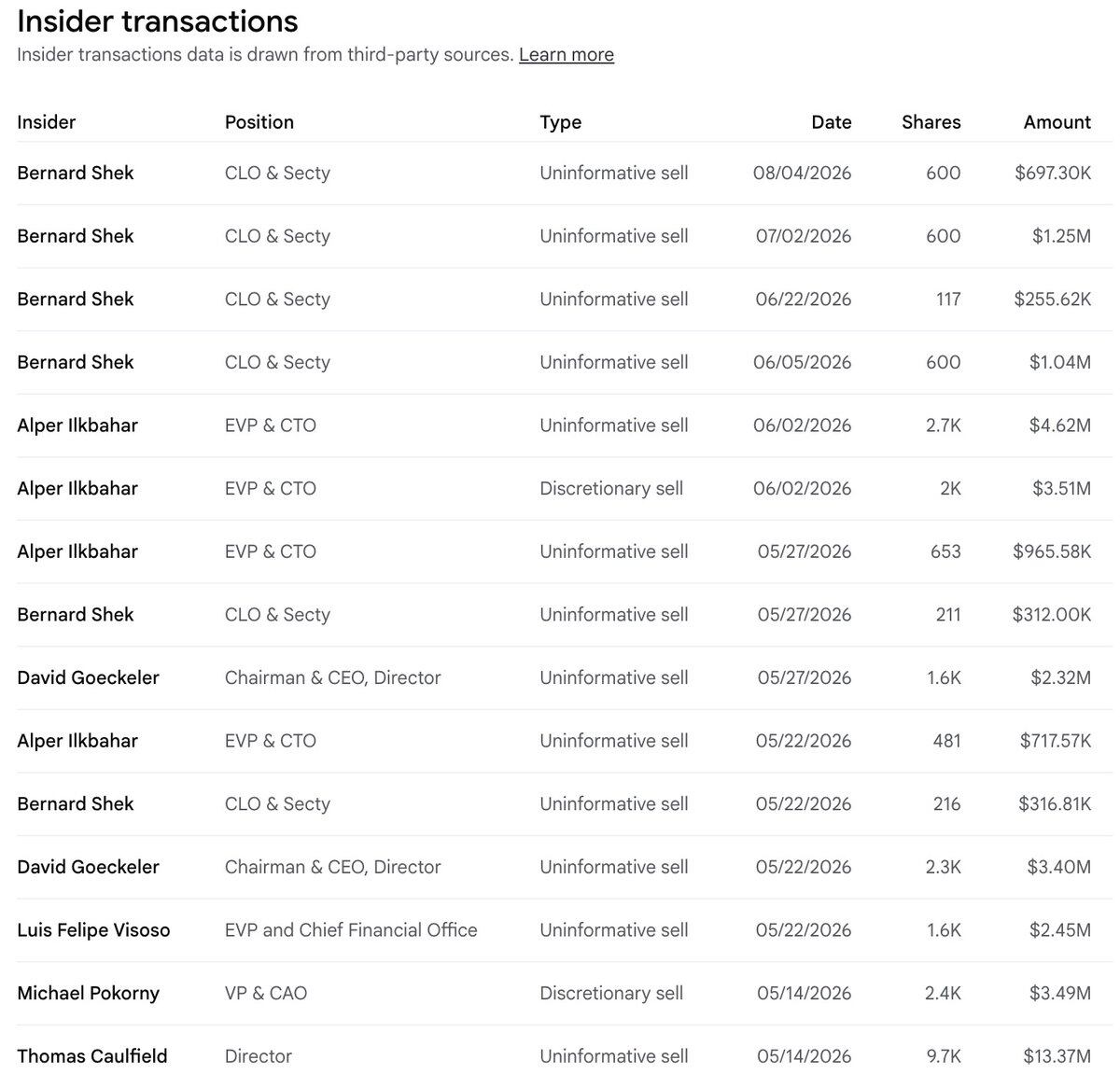Select the Position column header
The height and width of the screenshot is (1088, 1120).
tap(259, 122)
